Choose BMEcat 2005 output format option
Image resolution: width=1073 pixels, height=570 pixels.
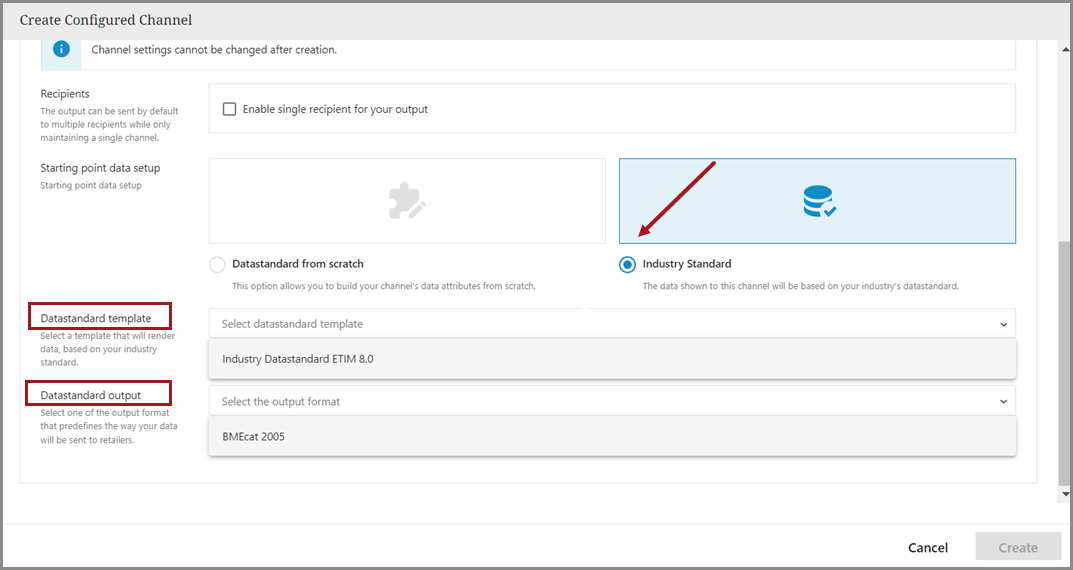tap(254, 436)
